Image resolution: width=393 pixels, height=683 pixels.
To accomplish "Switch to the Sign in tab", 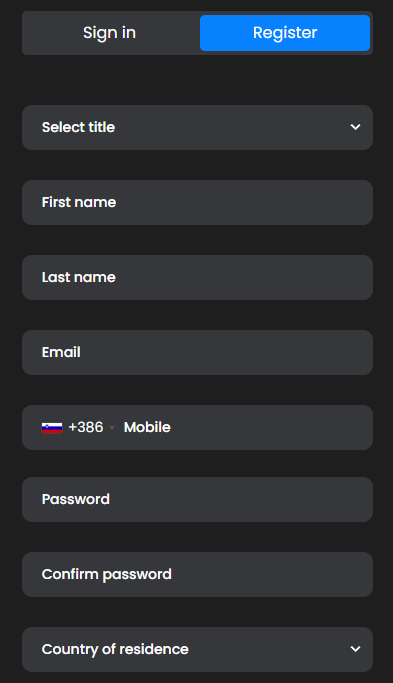I will pyautogui.click(x=109, y=33).
